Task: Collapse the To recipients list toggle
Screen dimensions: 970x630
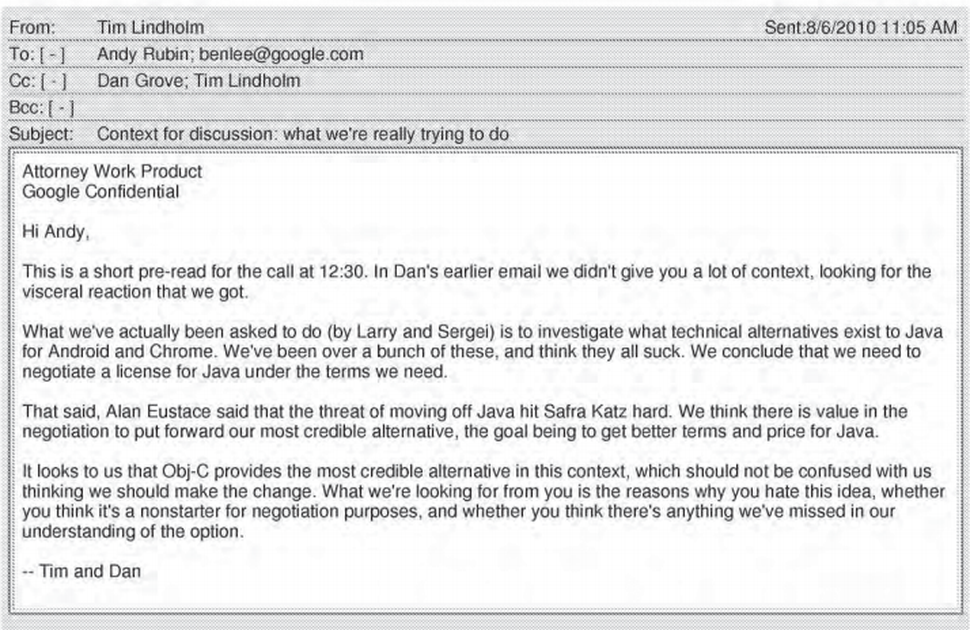Action: 53,54
